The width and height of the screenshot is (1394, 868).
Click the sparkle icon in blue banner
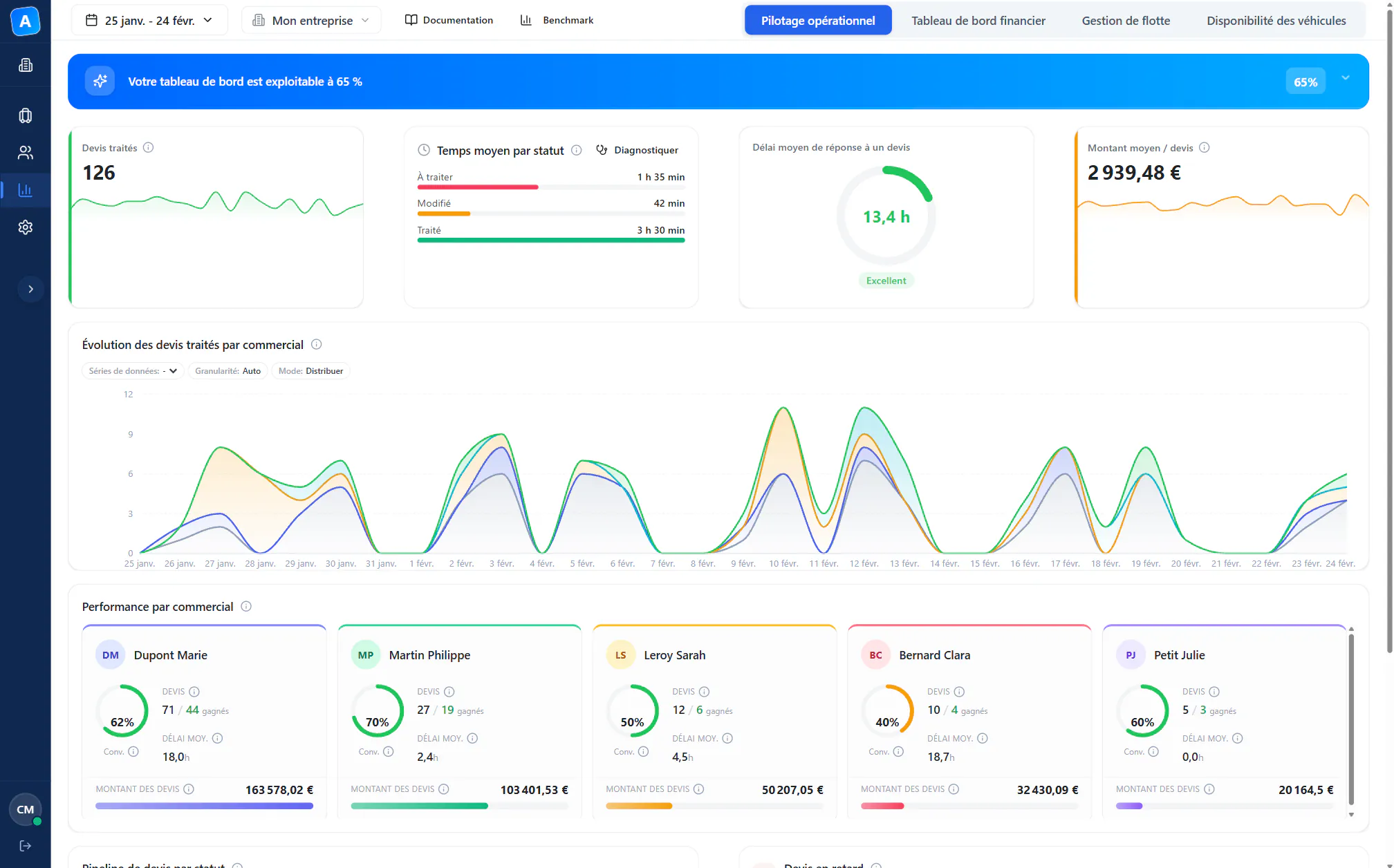click(100, 82)
